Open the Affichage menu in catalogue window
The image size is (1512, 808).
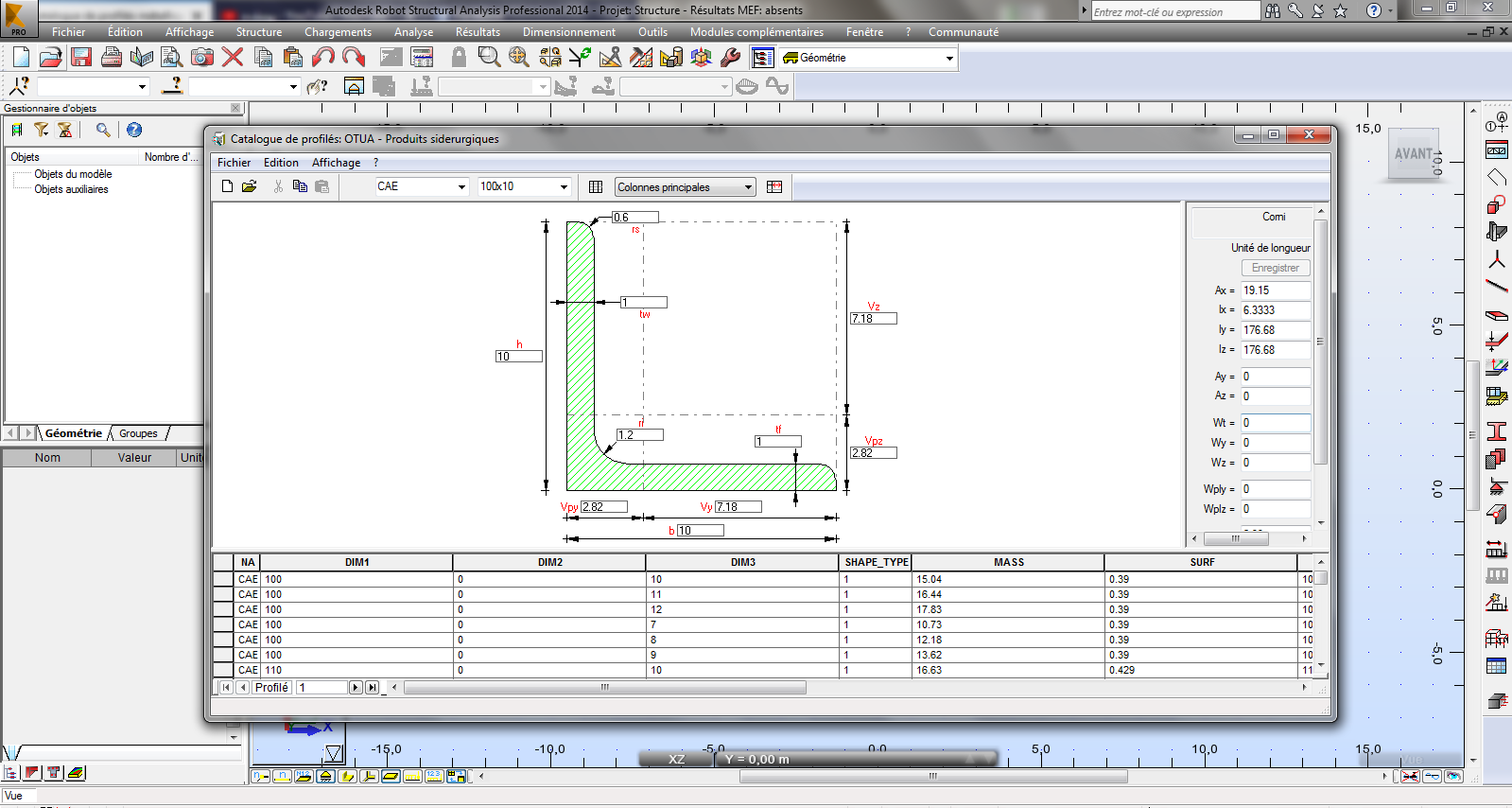pyautogui.click(x=337, y=163)
